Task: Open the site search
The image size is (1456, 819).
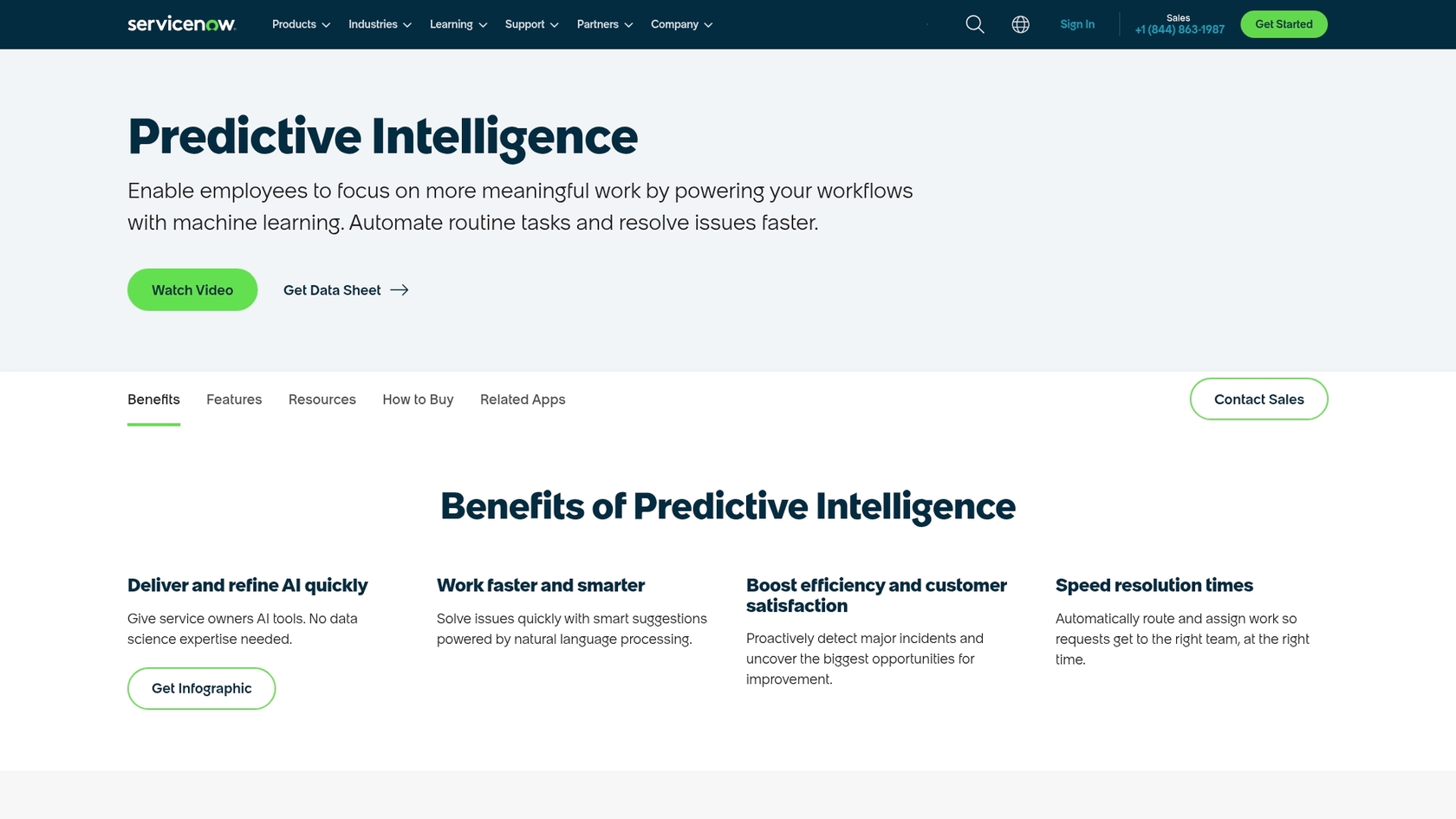Action: tap(974, 24)
